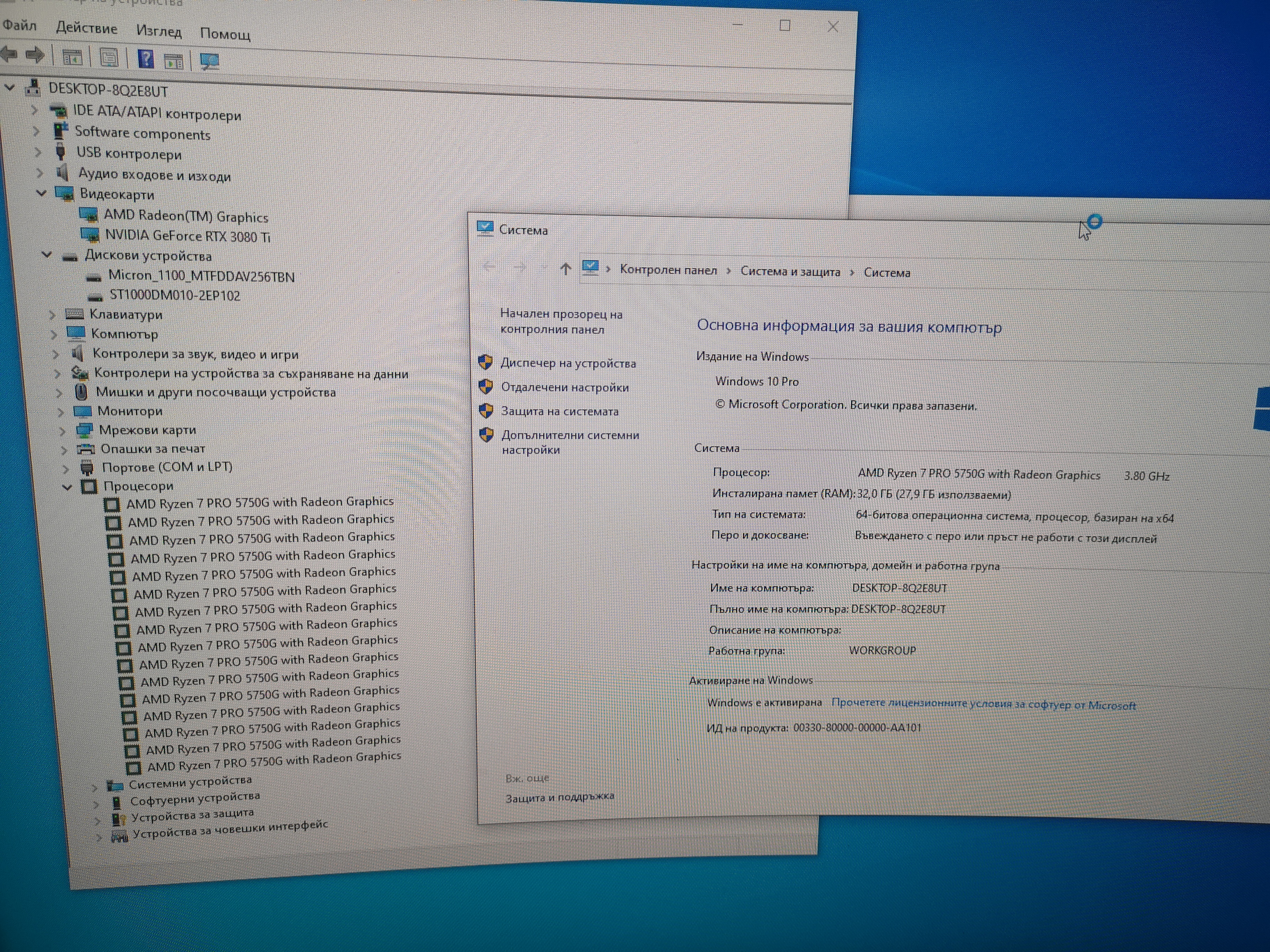Open the Помощ menu

click(225, 34)
